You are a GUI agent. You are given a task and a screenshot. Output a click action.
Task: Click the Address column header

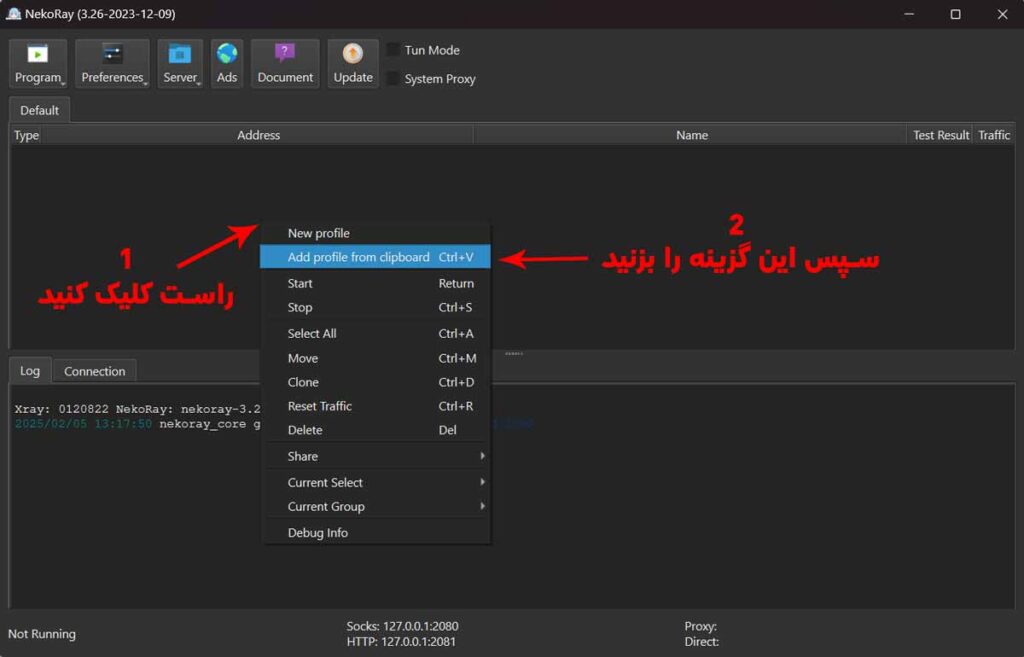[258, 135]
